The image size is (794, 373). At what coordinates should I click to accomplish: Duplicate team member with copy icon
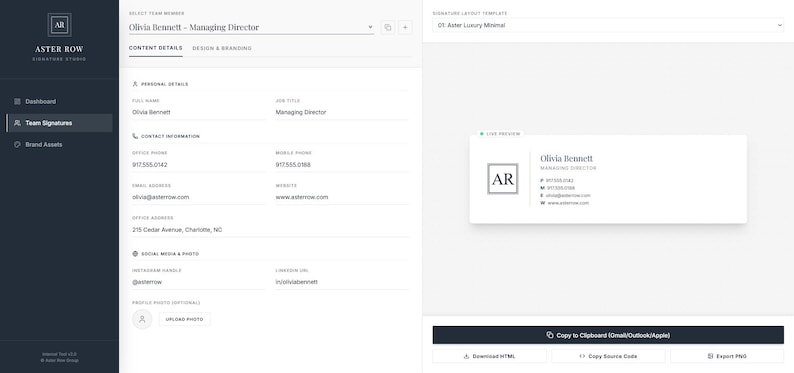388,27
